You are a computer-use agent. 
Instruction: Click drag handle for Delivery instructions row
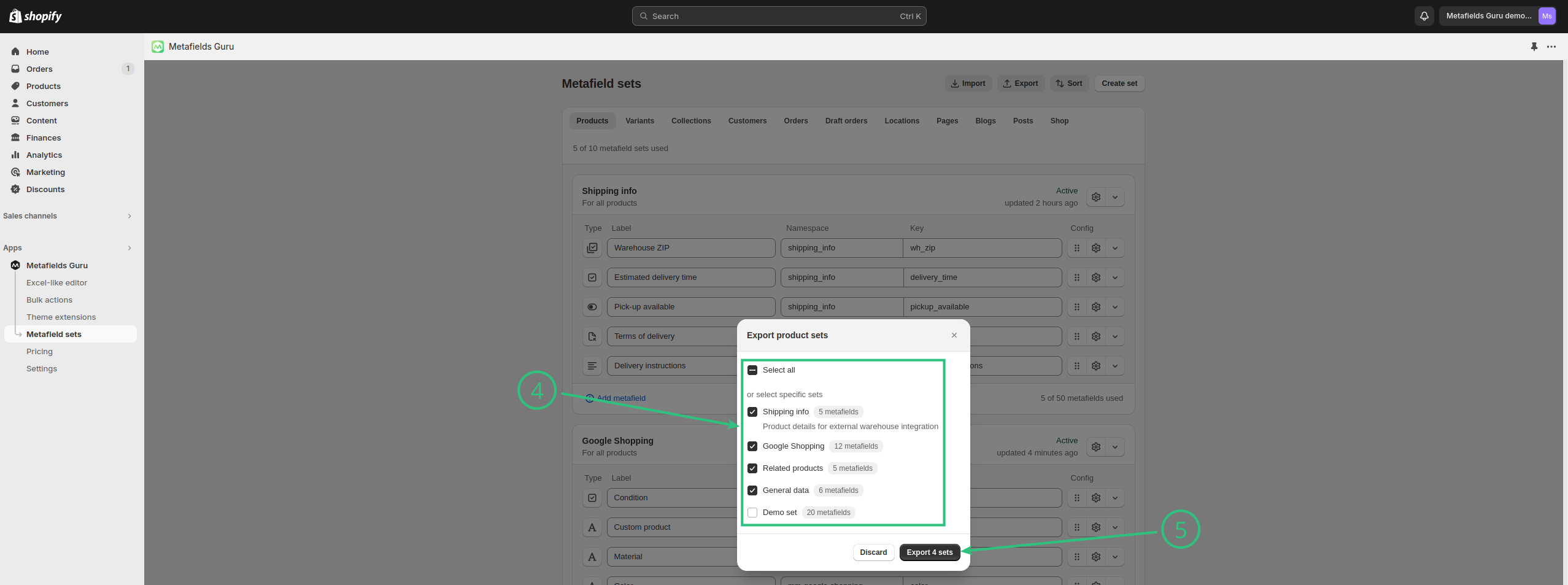point(1076,366)
